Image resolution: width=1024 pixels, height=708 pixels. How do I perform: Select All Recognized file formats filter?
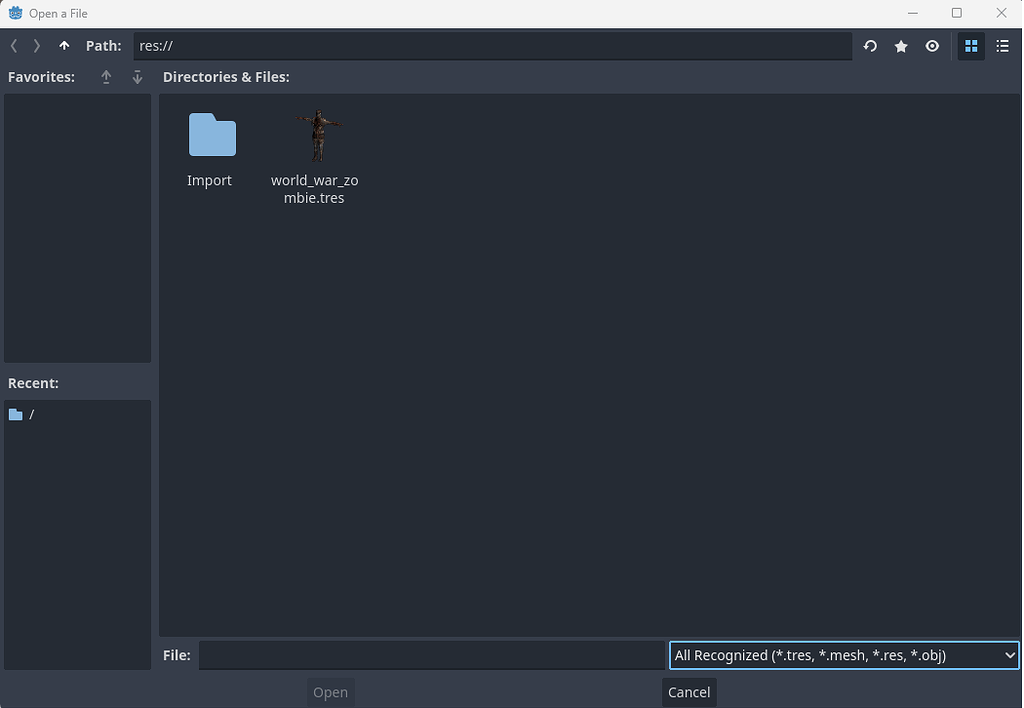coord(843,655)
